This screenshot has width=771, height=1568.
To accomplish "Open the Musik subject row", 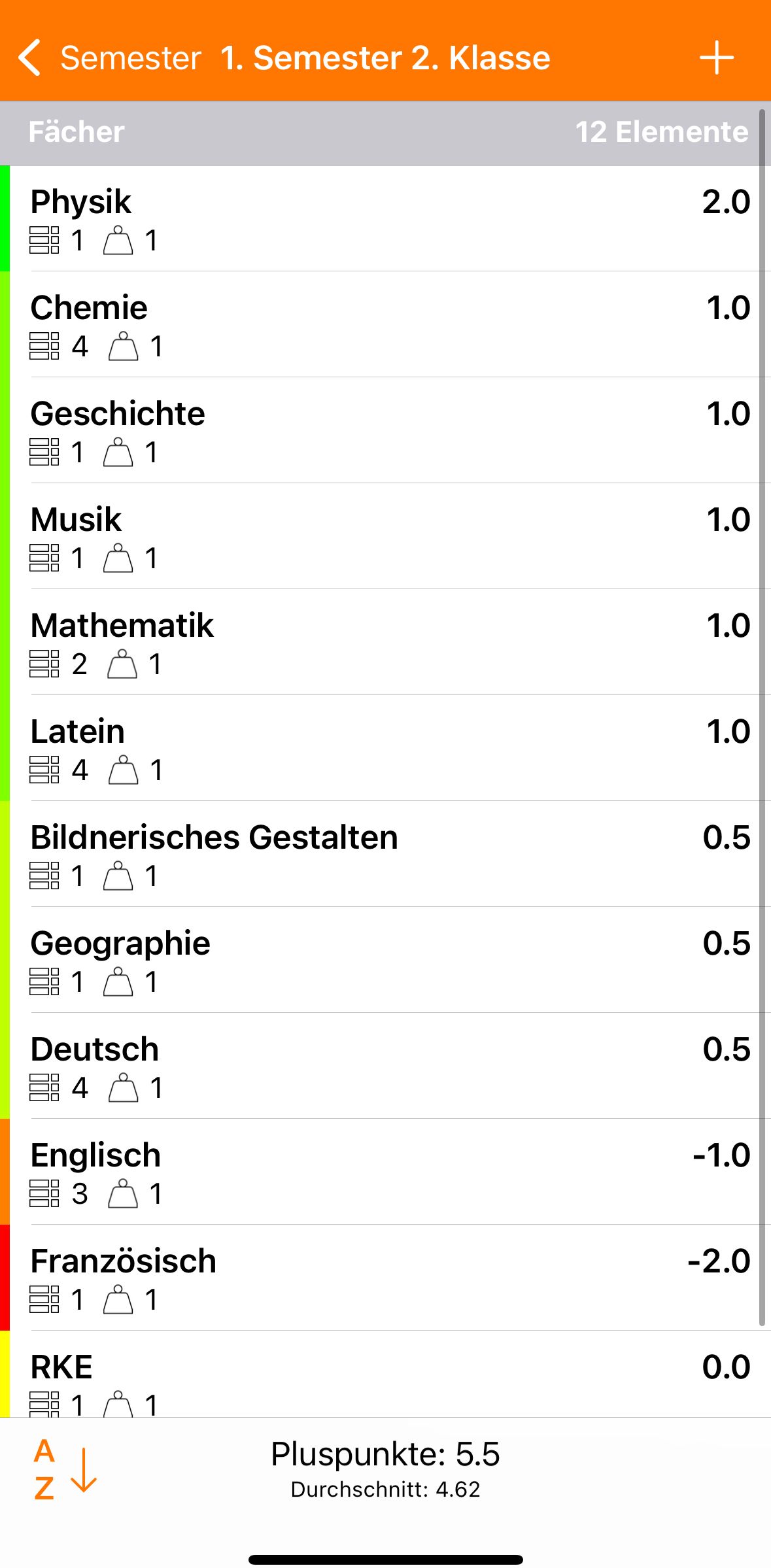I will point(77,520).
